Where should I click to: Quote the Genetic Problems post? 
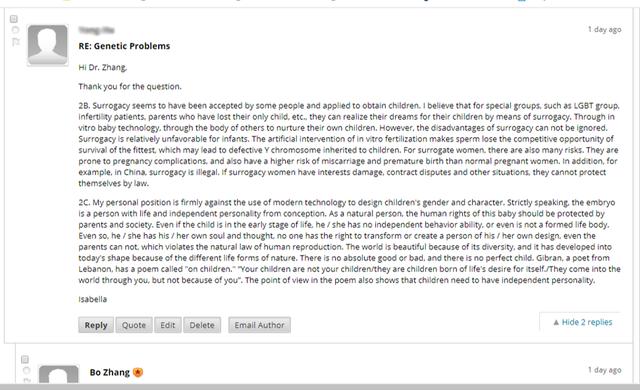point(134,325)
